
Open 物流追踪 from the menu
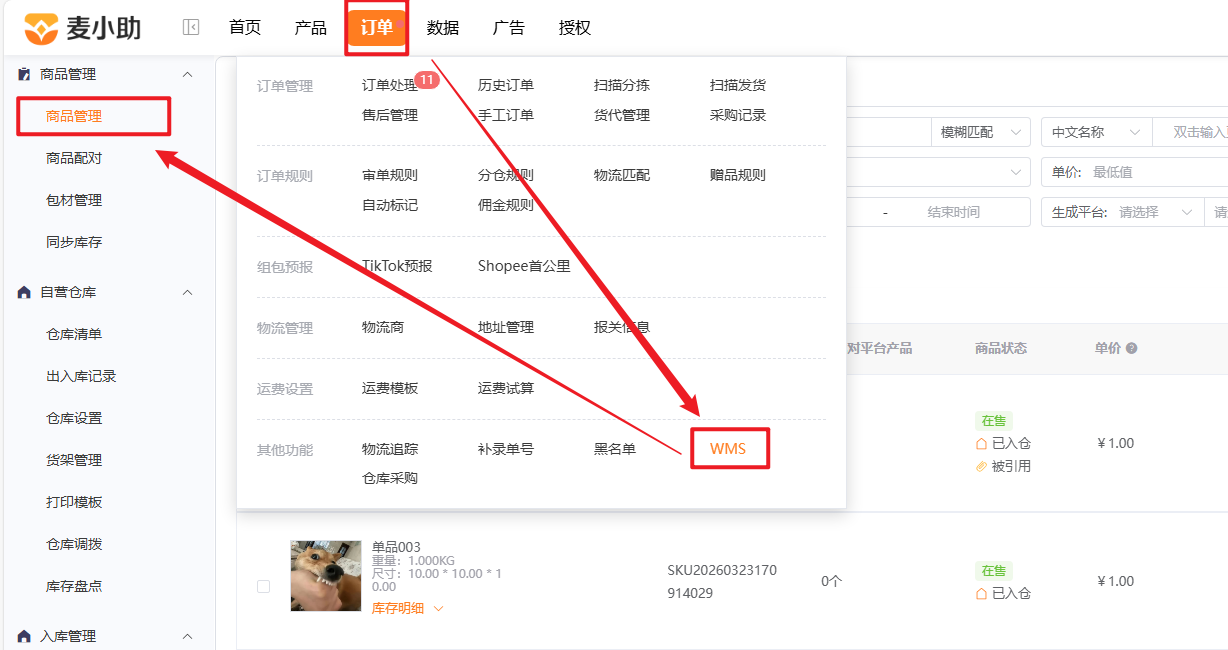390,450
